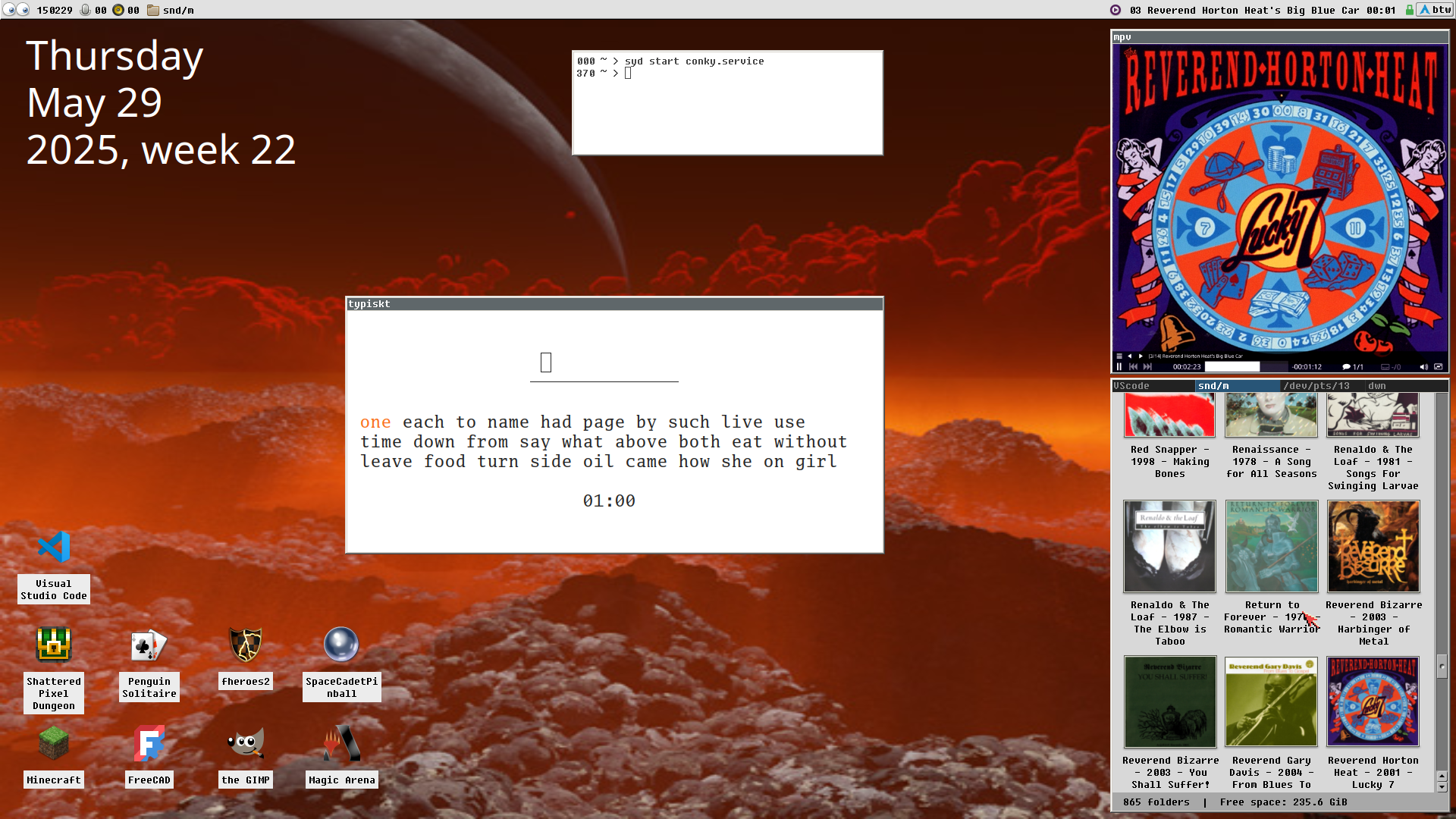The width and height of the screenshot is (1456, 819).
Task: Click the xeyes icon in top bar
Action: tap(16, 10)
